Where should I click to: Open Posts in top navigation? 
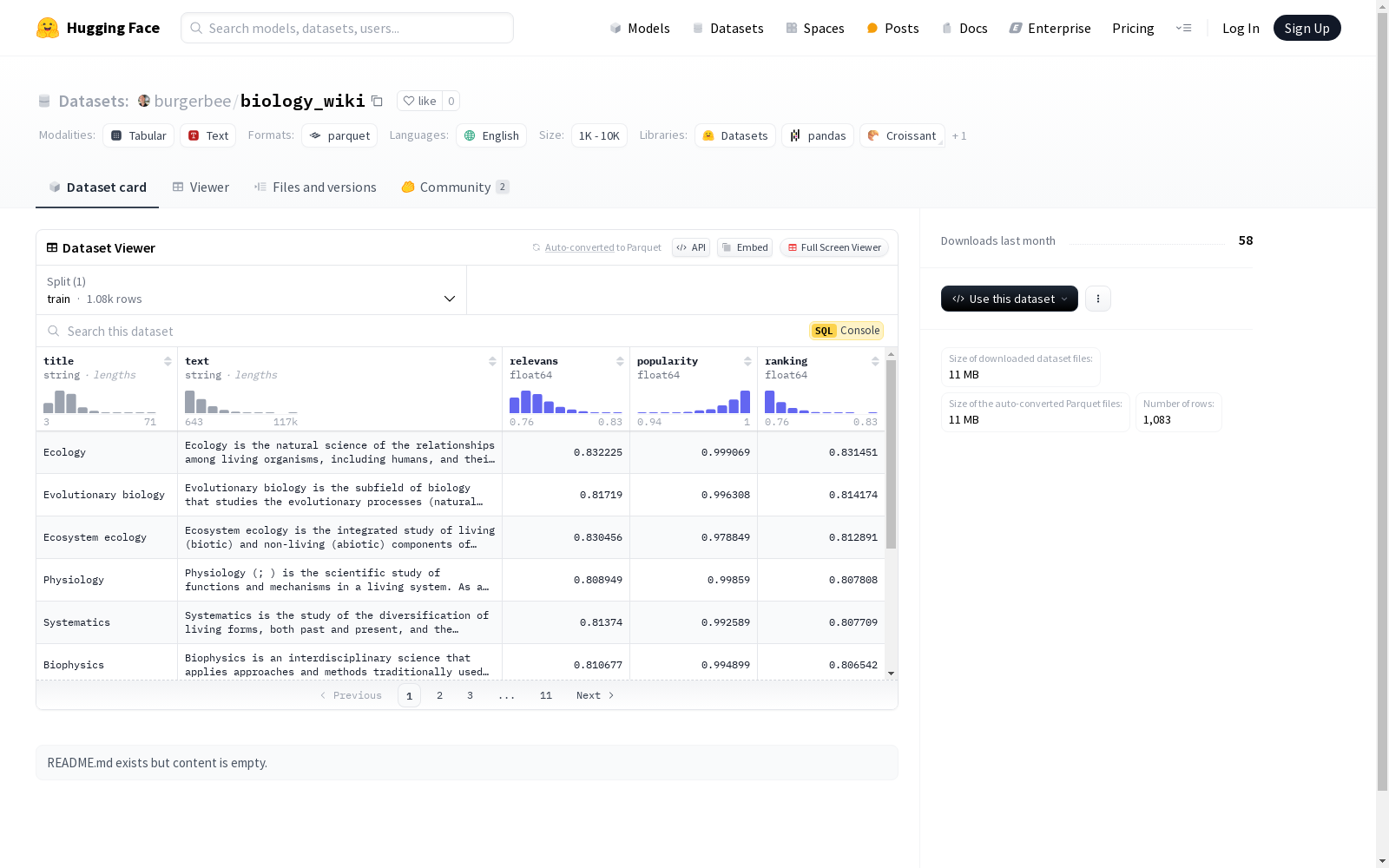tap(892, 28)
